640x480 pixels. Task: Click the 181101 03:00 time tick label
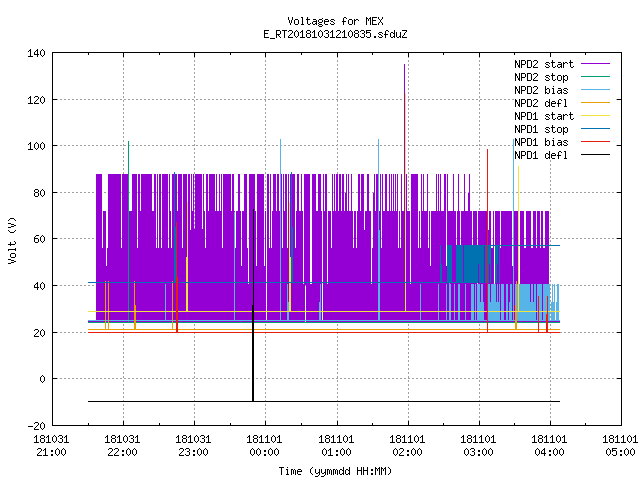click(x=478, y=446)
